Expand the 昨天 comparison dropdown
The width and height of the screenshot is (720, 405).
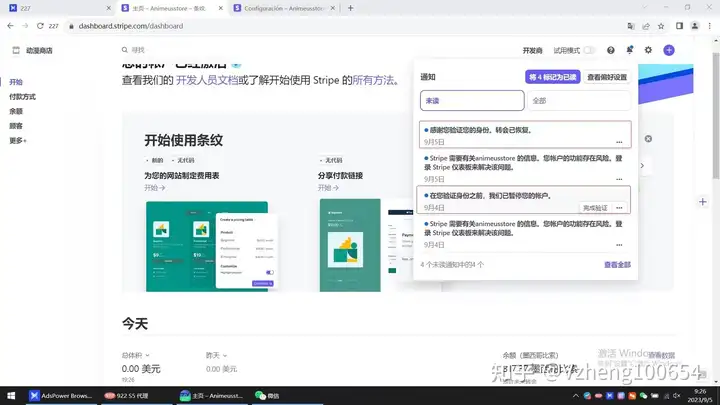click(216, 355)
